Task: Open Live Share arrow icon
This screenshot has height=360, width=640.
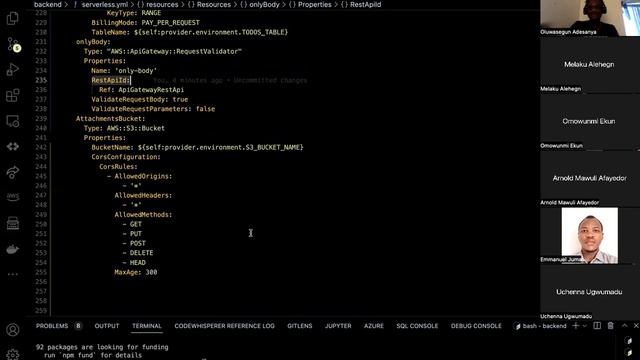Action: pyautogui.click(x=13, y=172)
